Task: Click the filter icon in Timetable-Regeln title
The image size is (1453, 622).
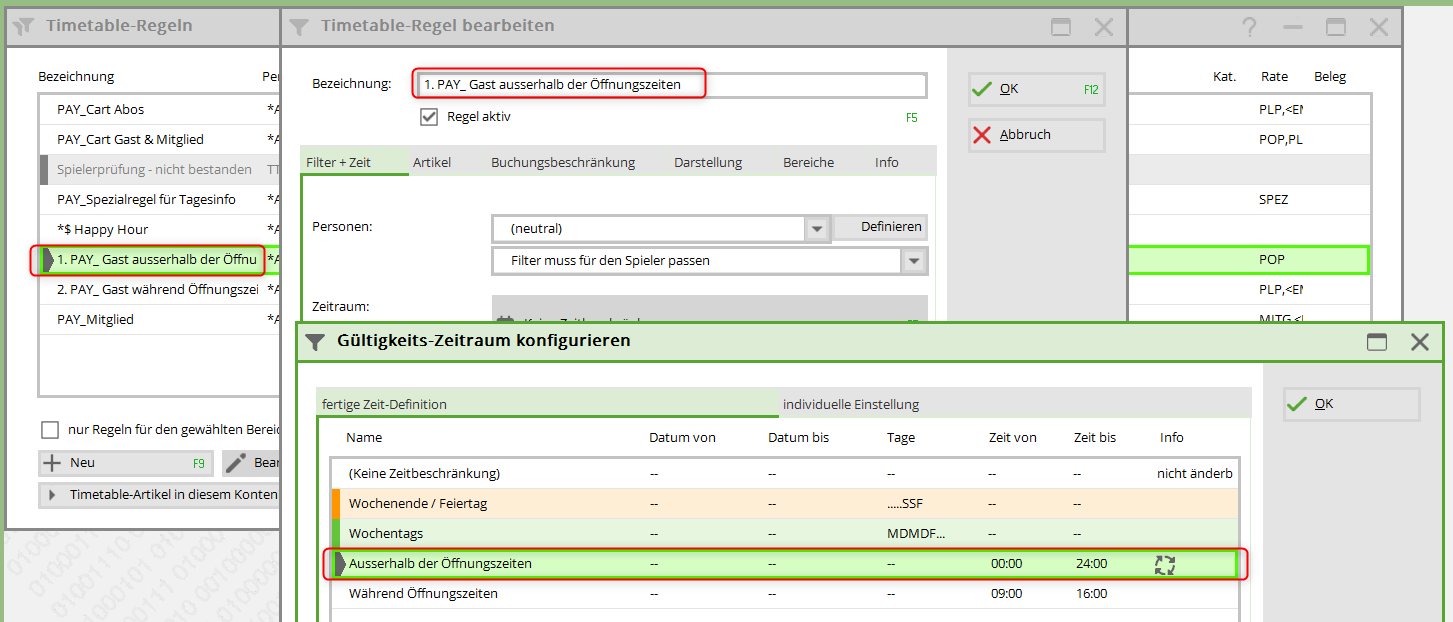Action: click(25, 27)
